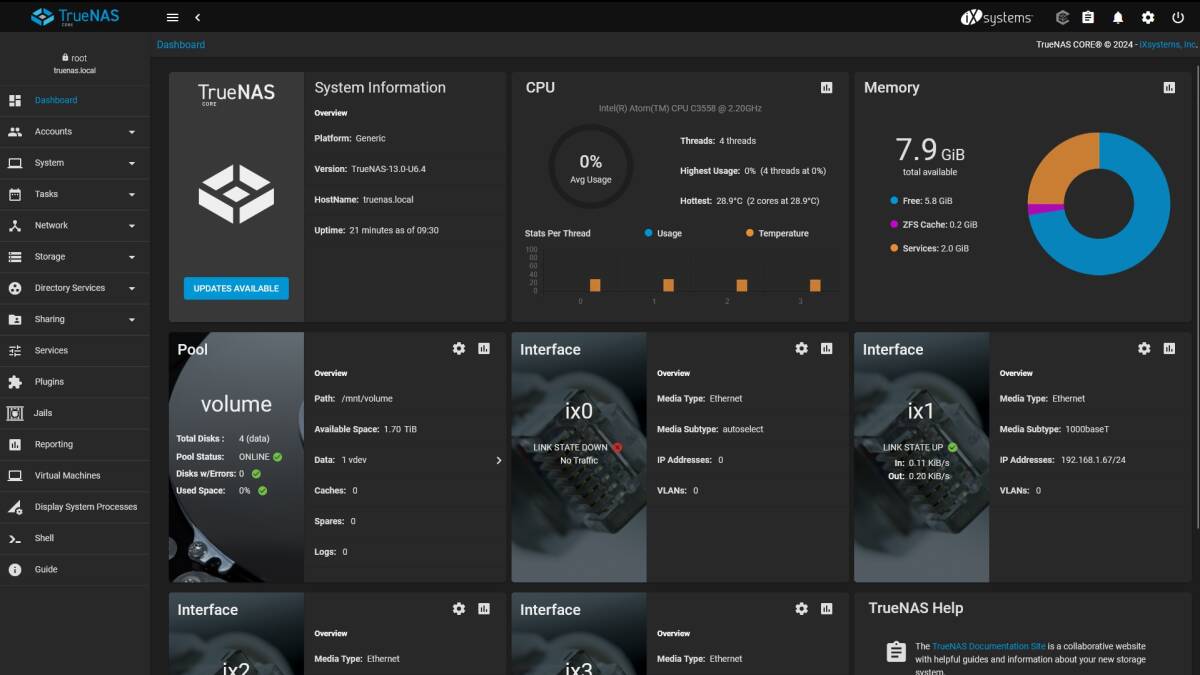Expand the Accounts menu
Image resolution: width=1200 pixels, height=675 pixels.
(x=53, y=131)
